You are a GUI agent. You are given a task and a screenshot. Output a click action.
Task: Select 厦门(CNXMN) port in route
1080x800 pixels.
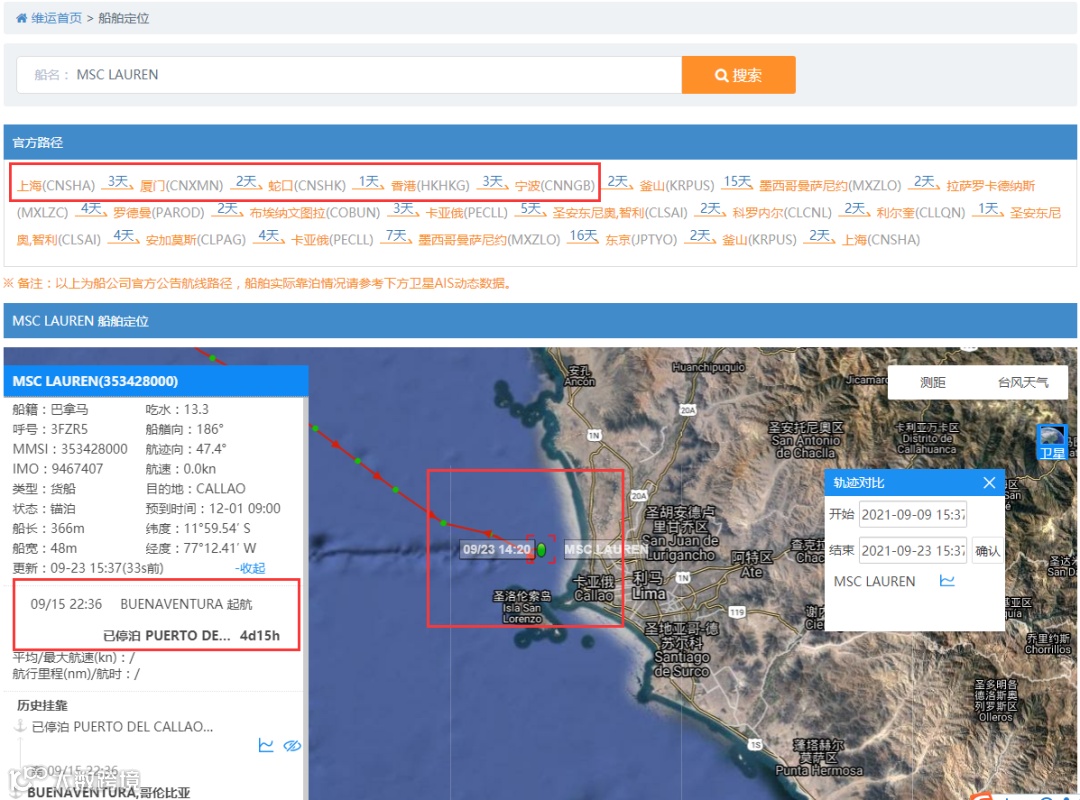[x=181, y=185]
